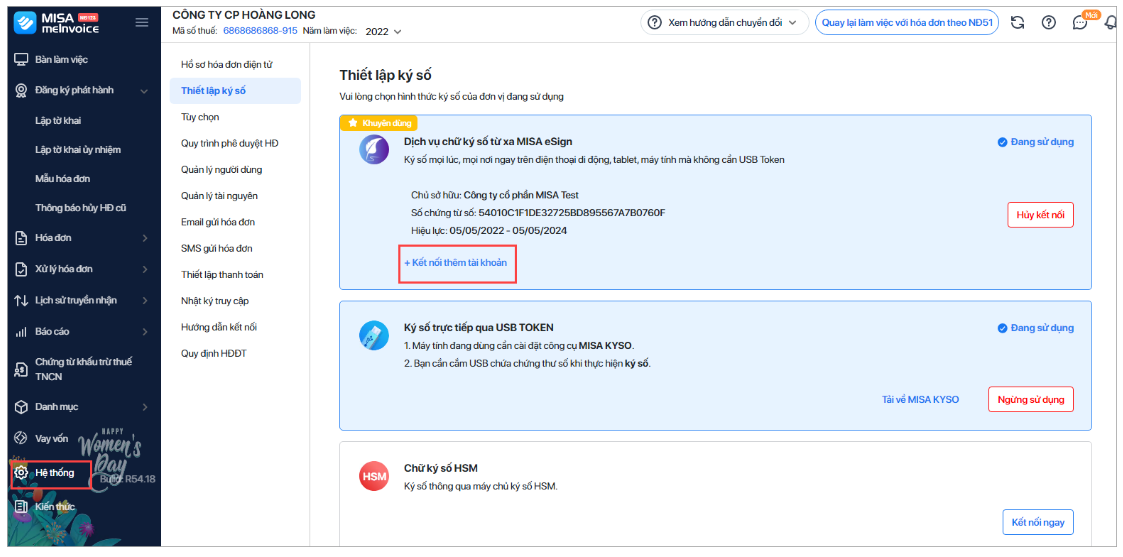Click validity text 05/05/2022 - 05/05/2024
The height and width of the screenshot is (557, 1123).
coord(509,231)
